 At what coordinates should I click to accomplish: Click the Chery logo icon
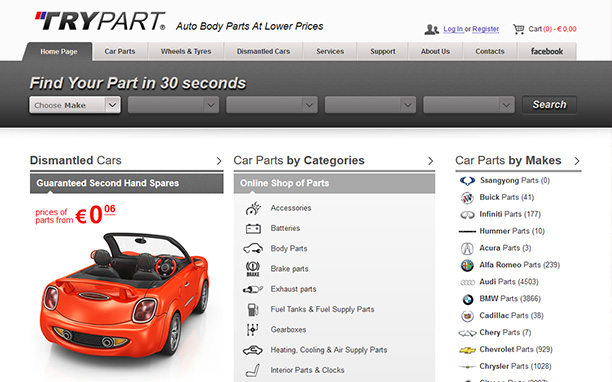pos(467,333)
